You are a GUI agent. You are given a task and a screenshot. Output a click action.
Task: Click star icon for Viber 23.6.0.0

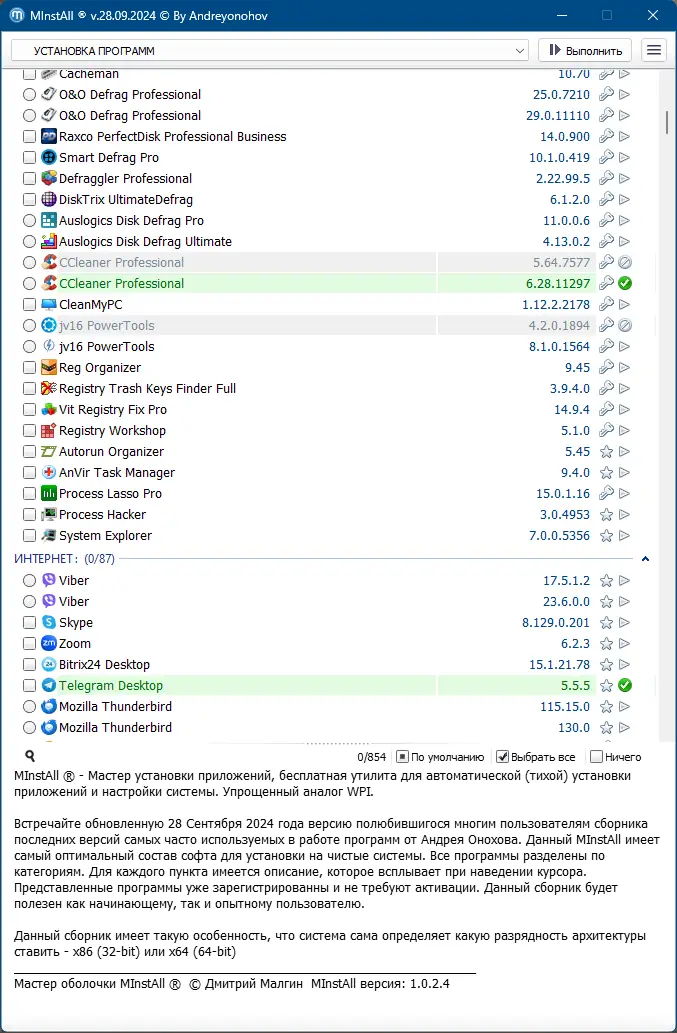[x=607, y=601]
